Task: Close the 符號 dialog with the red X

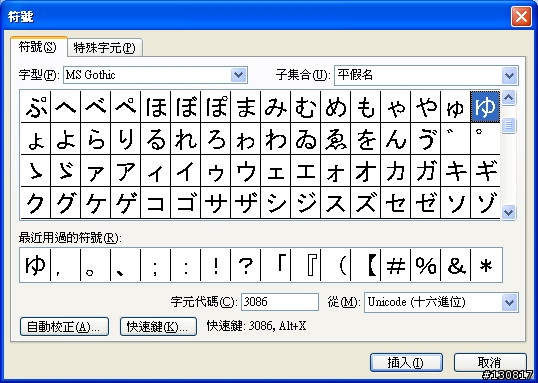Action: point(521,16)
